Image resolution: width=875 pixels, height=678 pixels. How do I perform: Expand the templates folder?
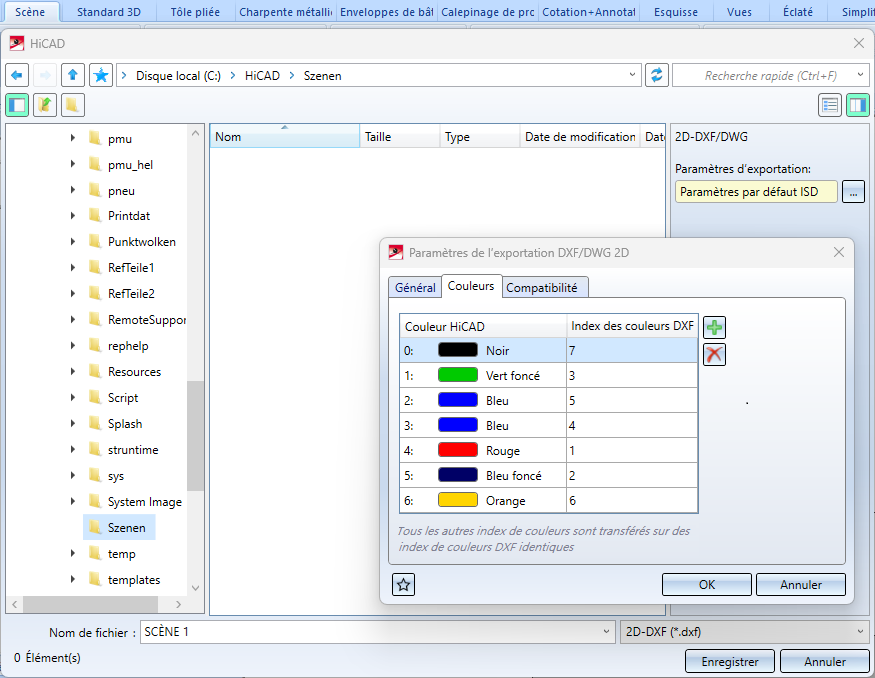coord(73,579)
